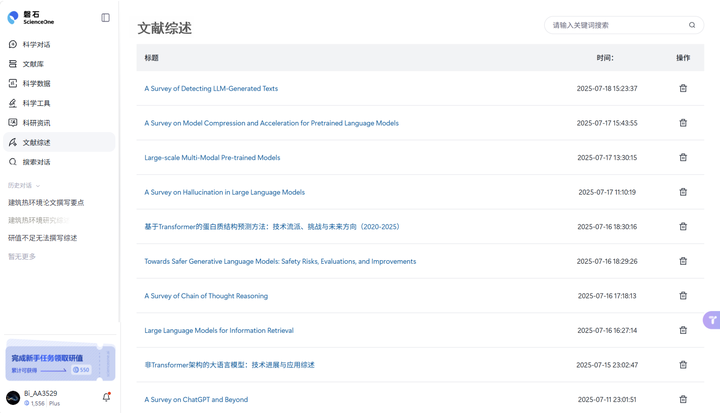Screen dimensions: 720x413
Task: Open 'A Survey of Detecting LLM-Generated Texts'
Action: point(211,89)
